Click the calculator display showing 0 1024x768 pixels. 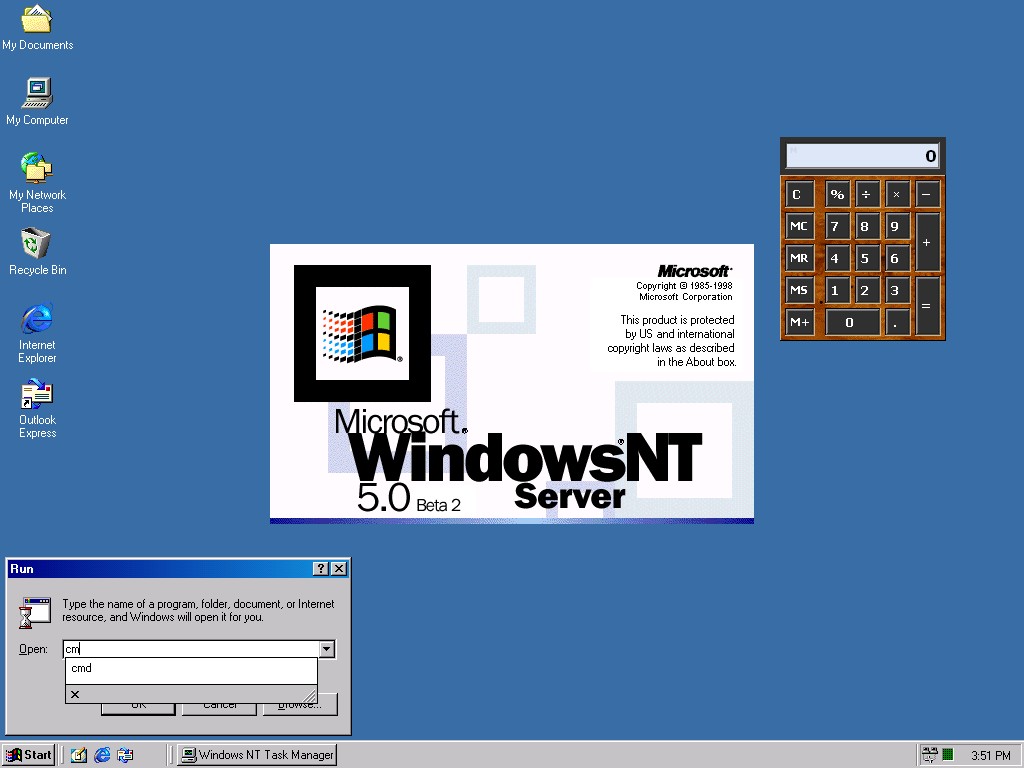(863, 155)
